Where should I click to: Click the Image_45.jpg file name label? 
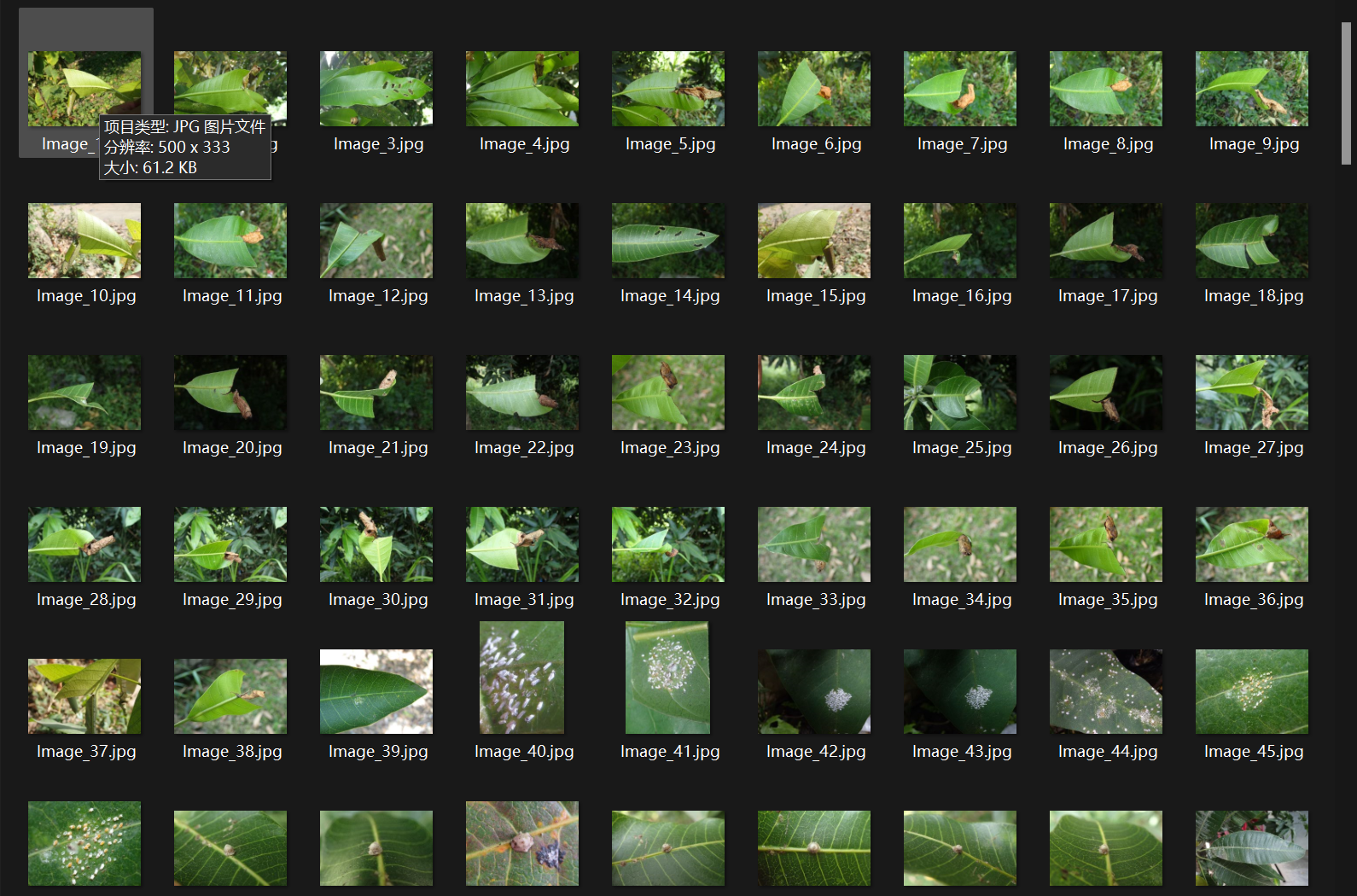pos(1253,752)
